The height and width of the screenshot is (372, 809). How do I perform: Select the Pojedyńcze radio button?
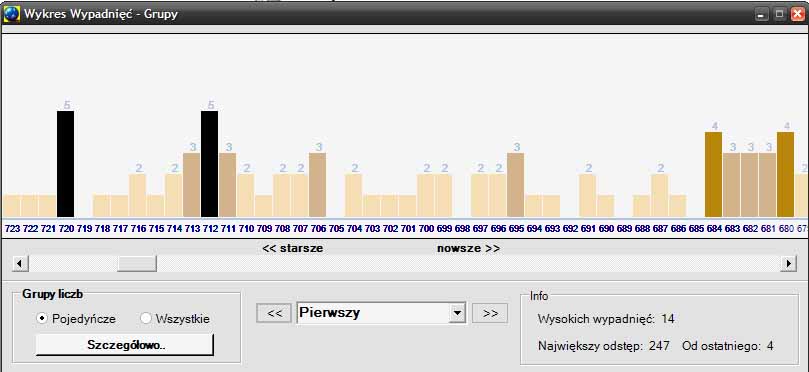pyautogui.click(x=42, y=318)
